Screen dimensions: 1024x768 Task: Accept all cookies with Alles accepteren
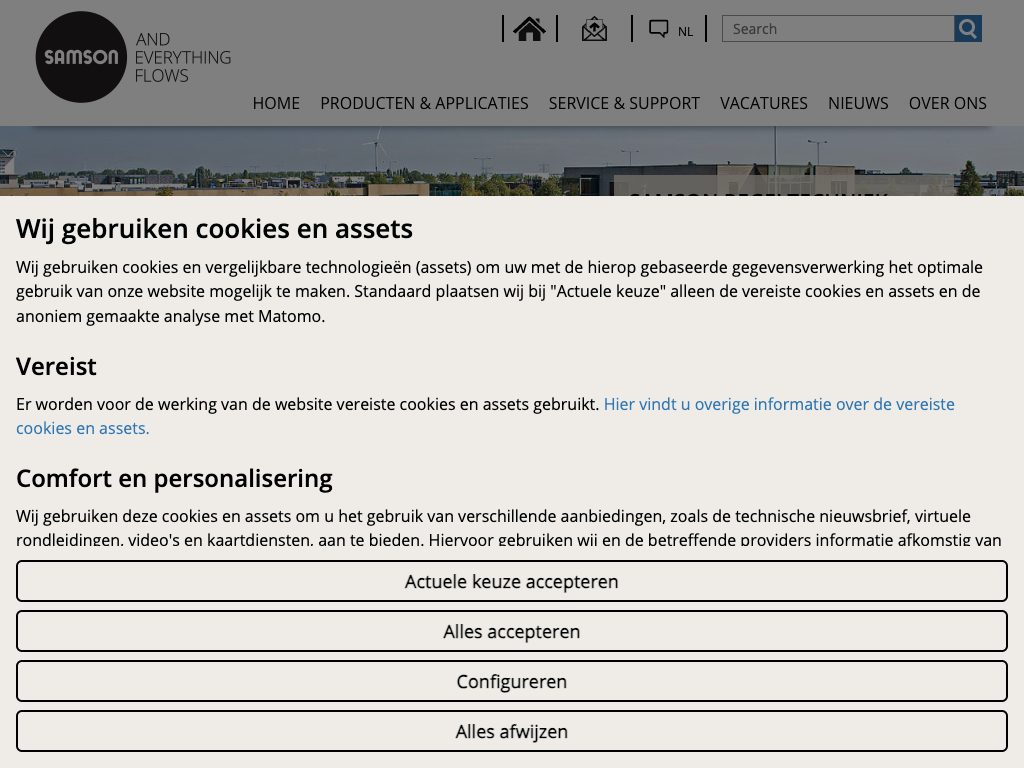511,631
